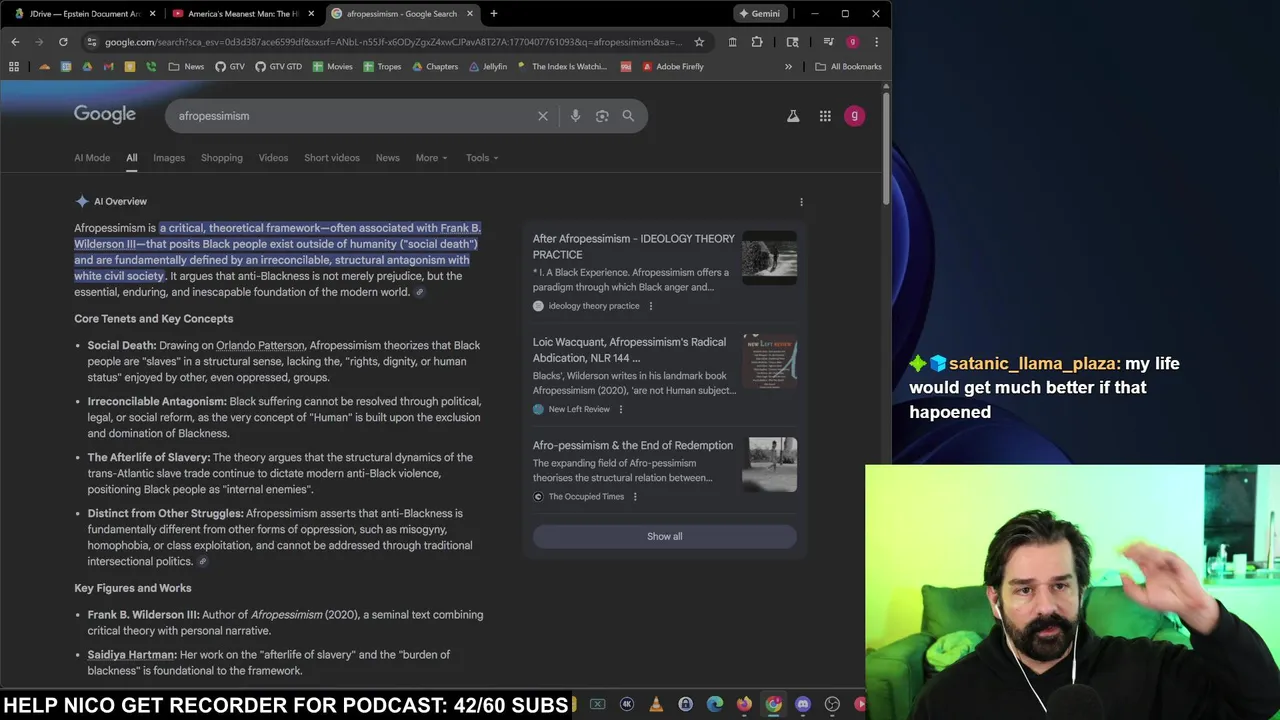Open Discord from the taskbar
Image resolution: width=1280 pixels, height=720 pixels.
point(802,704)
